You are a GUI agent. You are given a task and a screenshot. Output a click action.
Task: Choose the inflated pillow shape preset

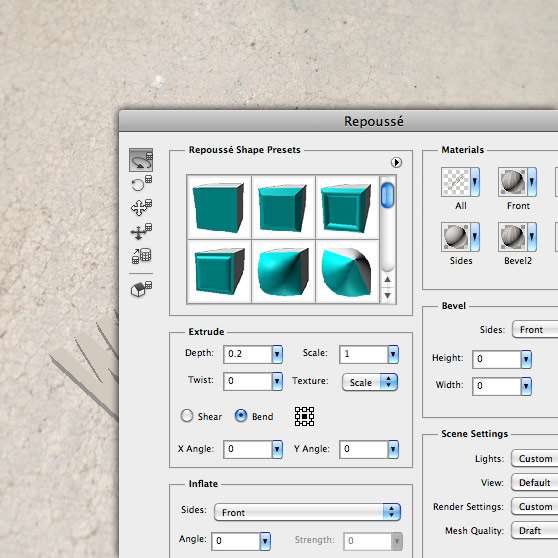[283, 272]
